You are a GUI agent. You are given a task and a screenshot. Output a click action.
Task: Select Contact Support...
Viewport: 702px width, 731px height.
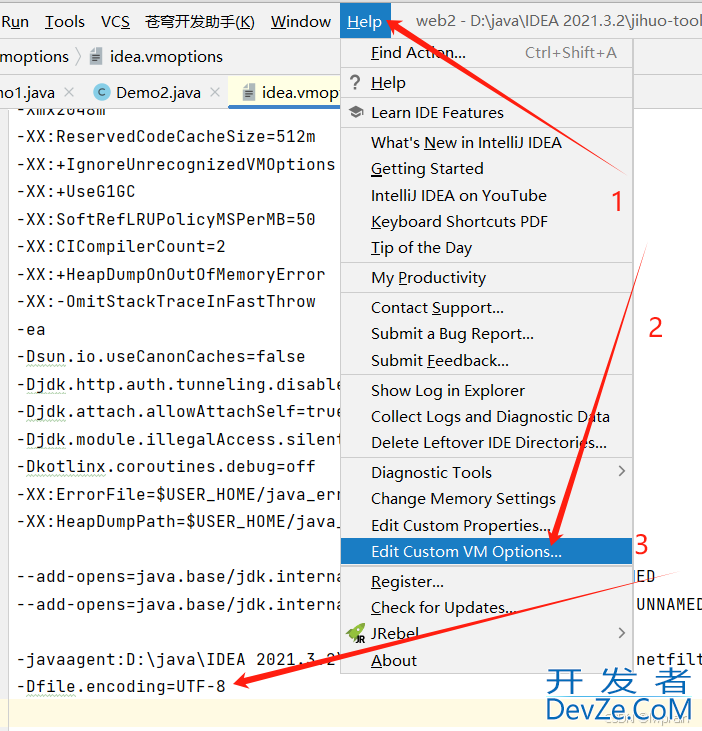[x=486, y=308]
